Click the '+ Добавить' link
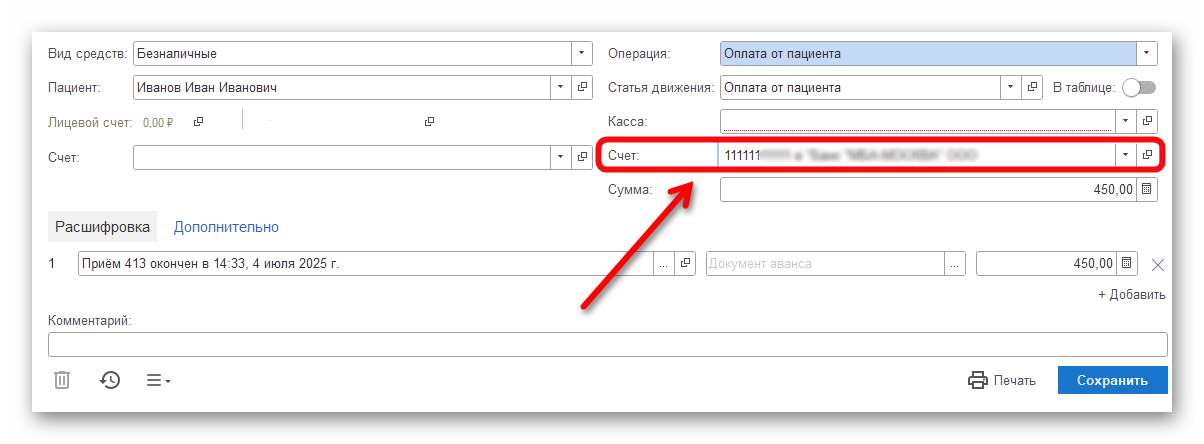The height and width of the screenshot is (444, 1204). 1131,295
